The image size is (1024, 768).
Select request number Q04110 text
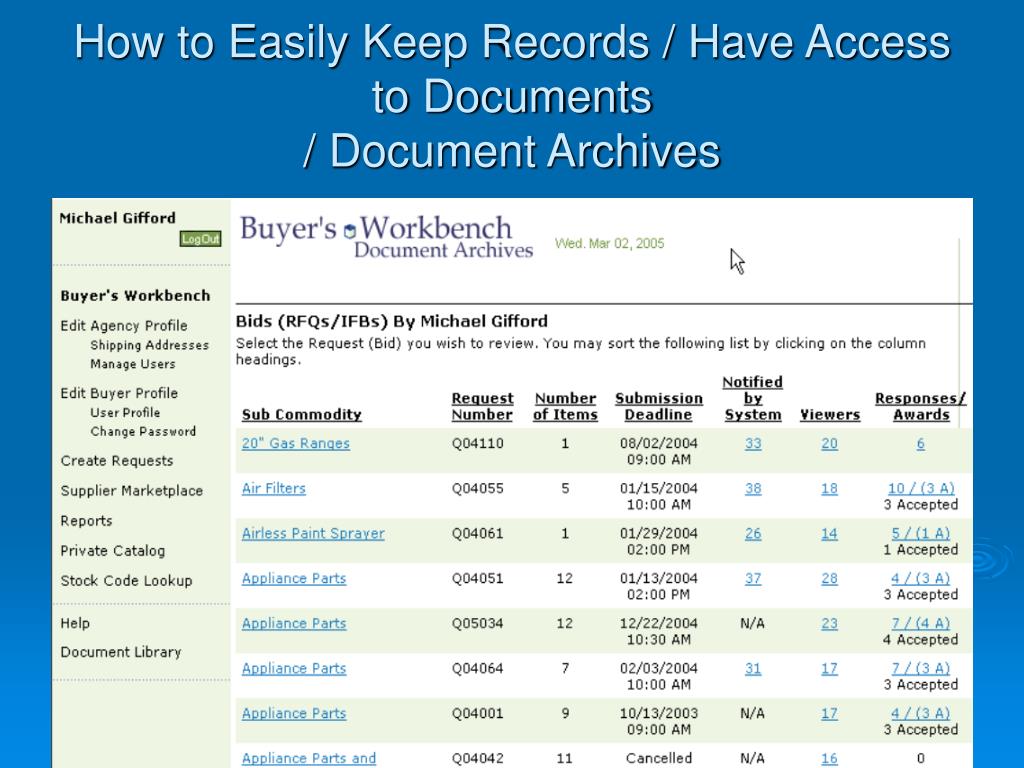(477, 443)
